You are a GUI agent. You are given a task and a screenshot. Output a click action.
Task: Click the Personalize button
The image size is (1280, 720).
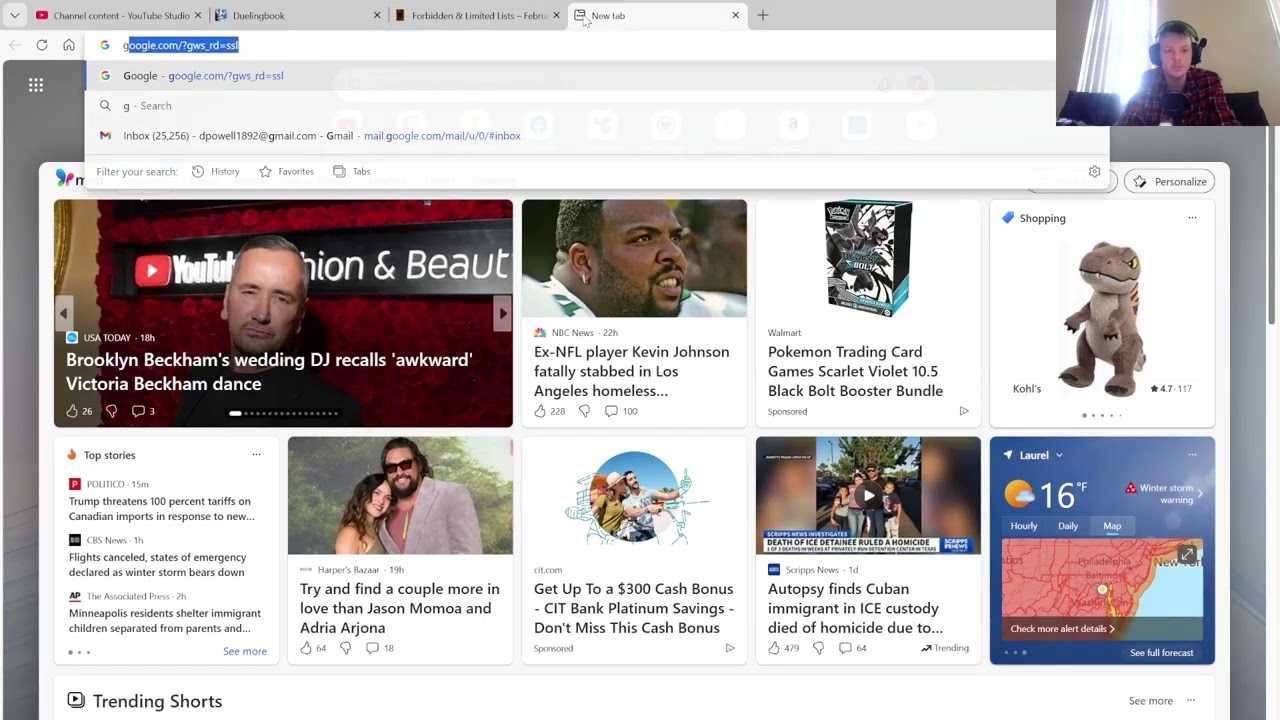pos(1170,182)
